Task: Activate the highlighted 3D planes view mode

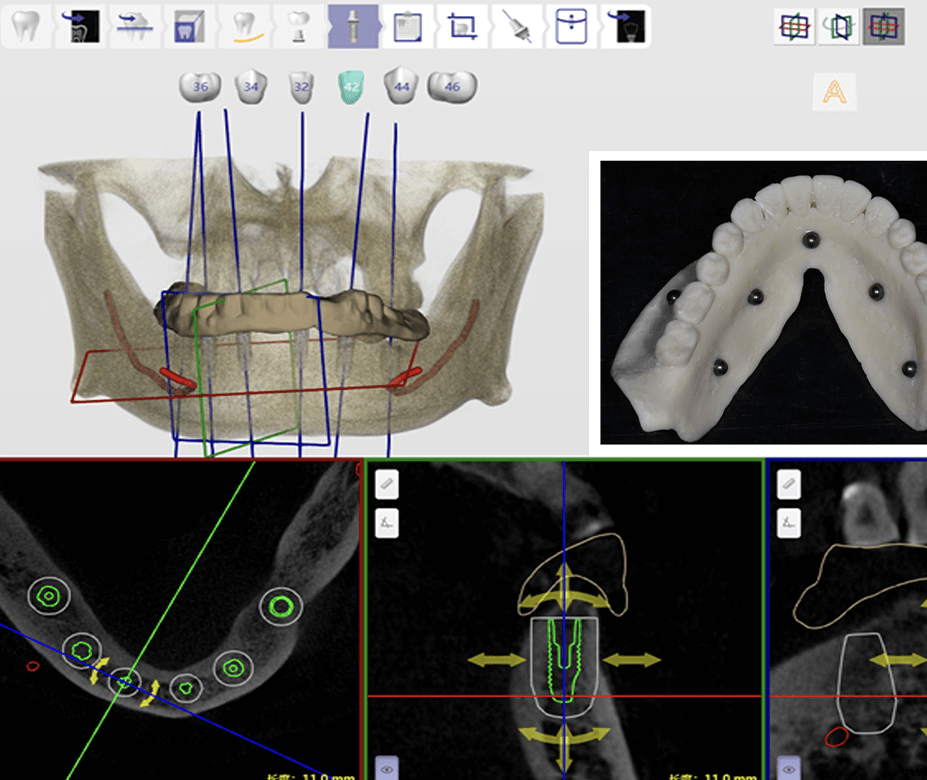Action: click(x=883, y=27)
